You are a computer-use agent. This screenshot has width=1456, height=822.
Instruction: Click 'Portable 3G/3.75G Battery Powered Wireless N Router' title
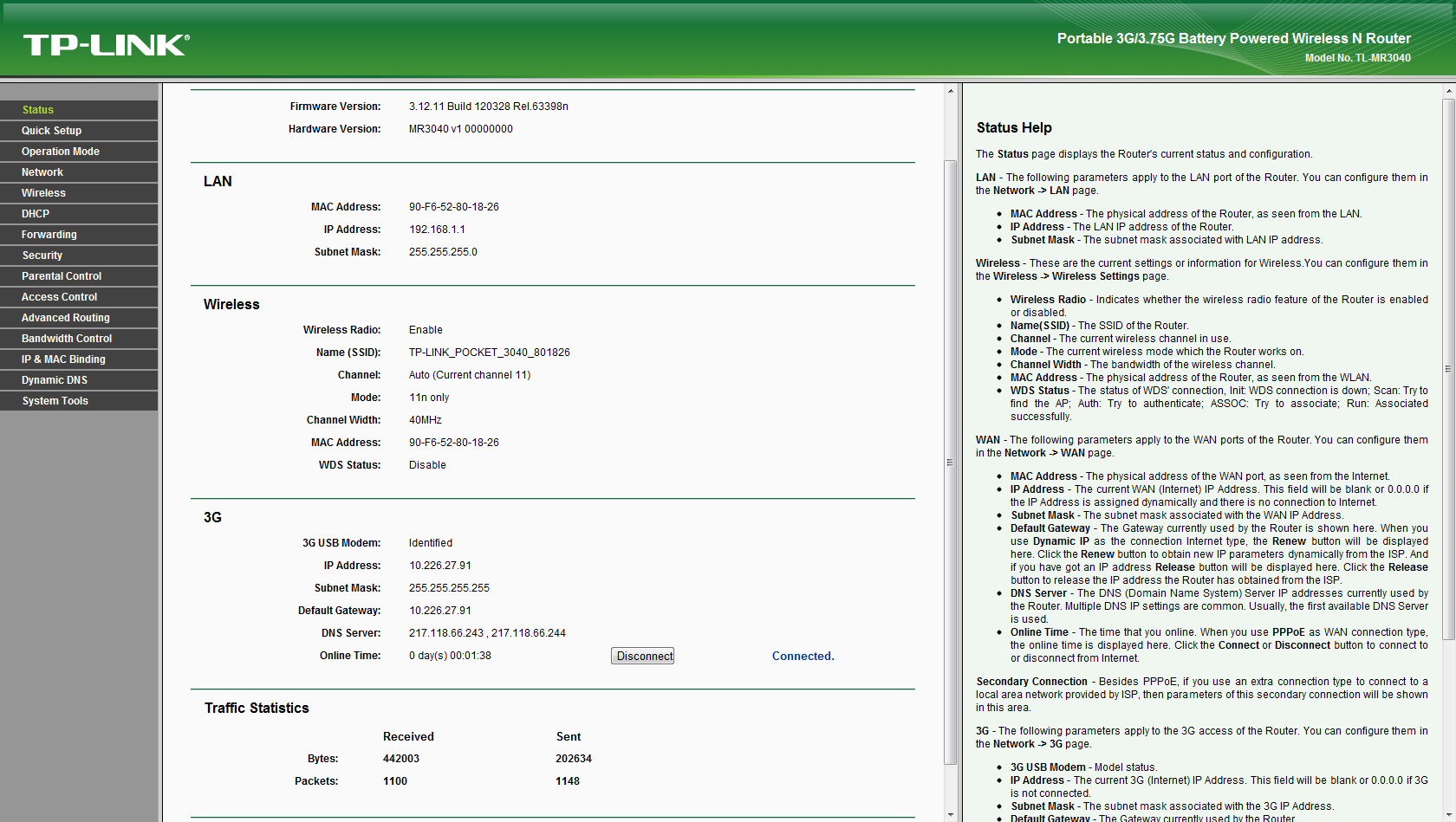[x=1234, y=38]
